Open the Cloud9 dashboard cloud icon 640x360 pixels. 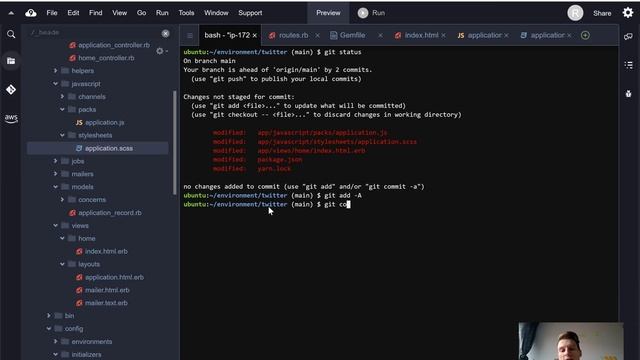(31, 13)
